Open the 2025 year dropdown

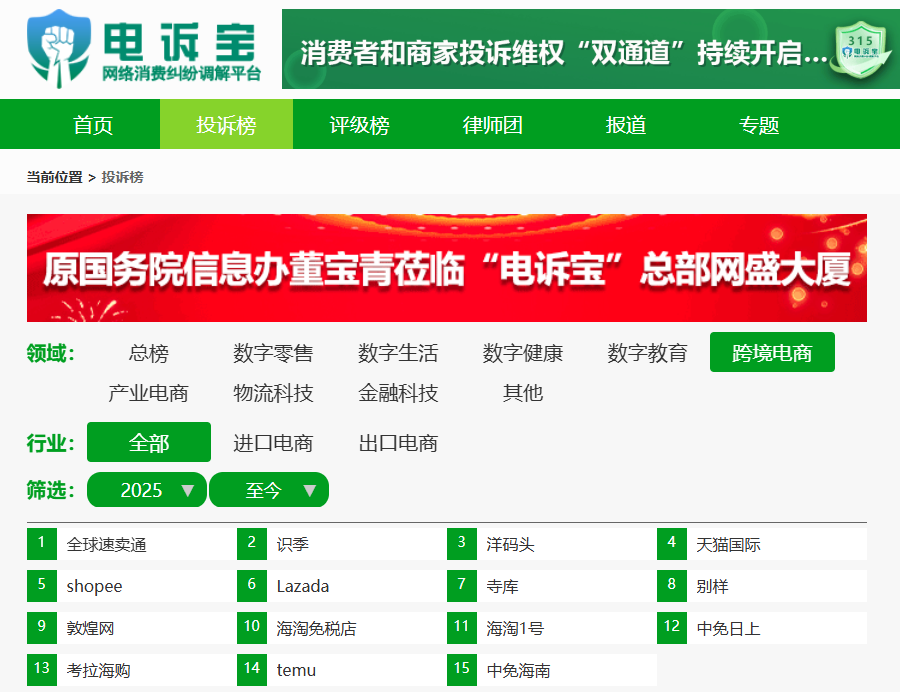[x=146, y=490]
